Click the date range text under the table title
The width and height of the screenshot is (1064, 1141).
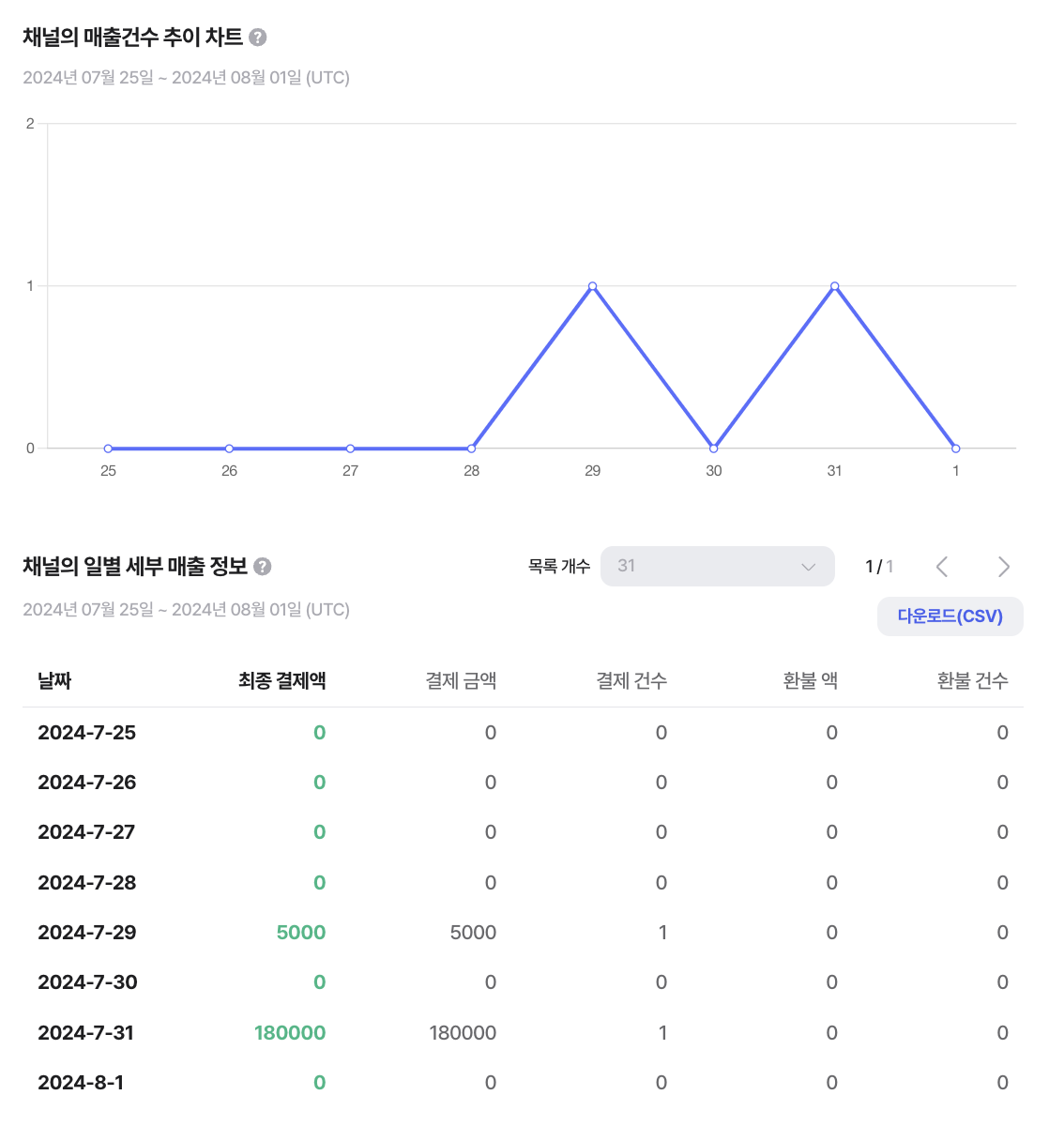click(x=186, y=610)
